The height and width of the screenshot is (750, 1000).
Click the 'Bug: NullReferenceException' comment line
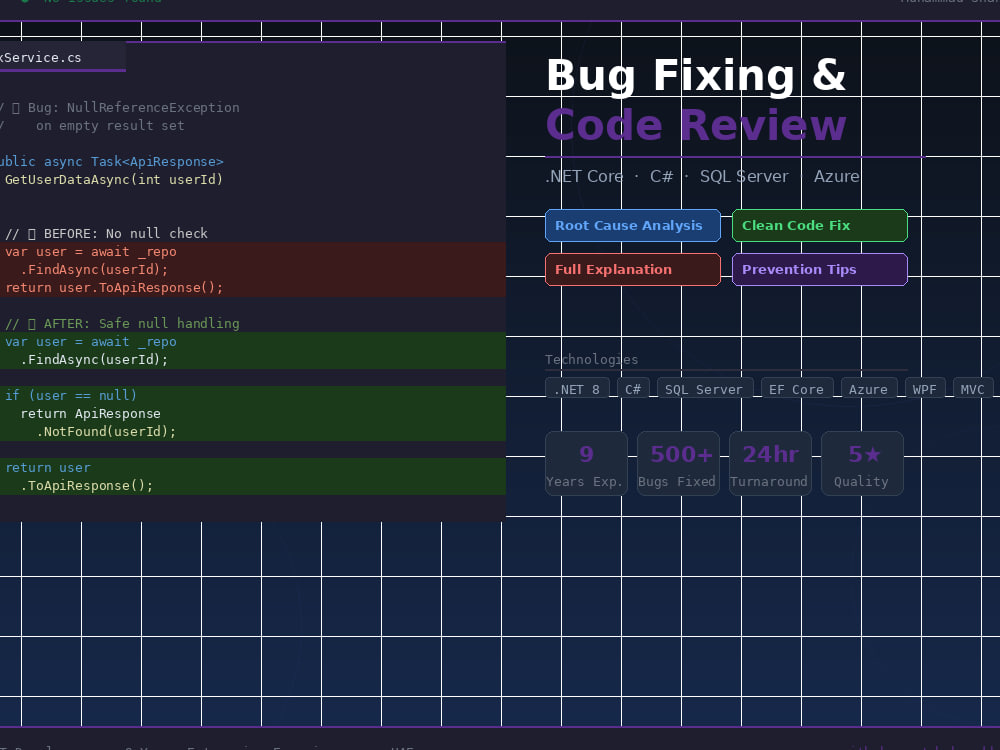[x=120, y=108]
